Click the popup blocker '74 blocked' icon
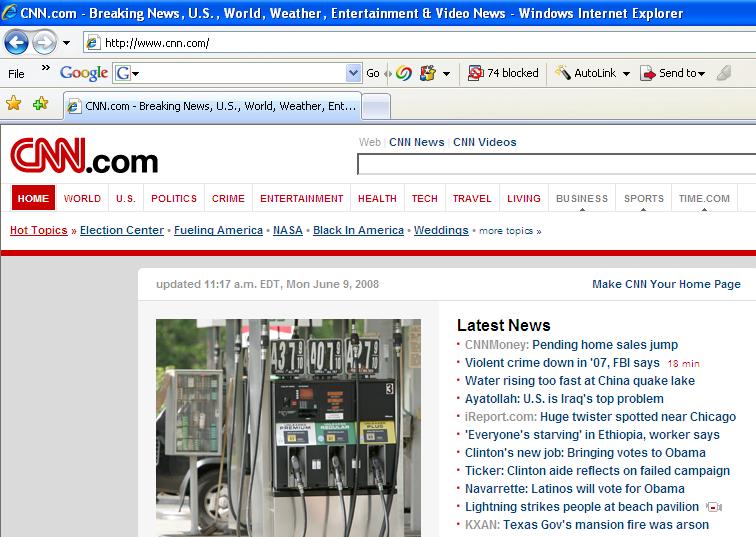 point(503,73)
